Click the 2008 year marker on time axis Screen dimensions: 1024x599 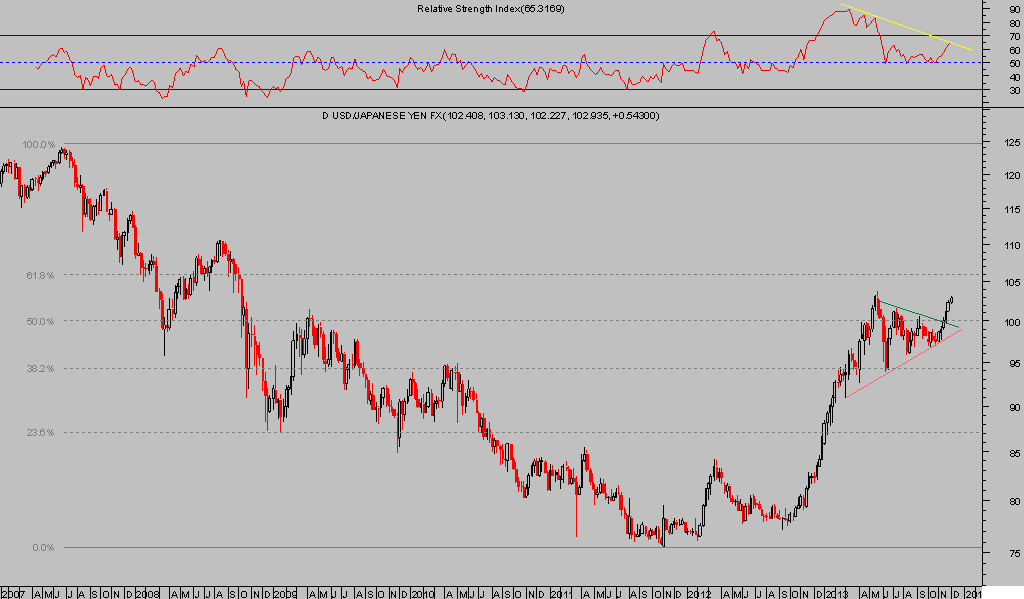(148, 591)
